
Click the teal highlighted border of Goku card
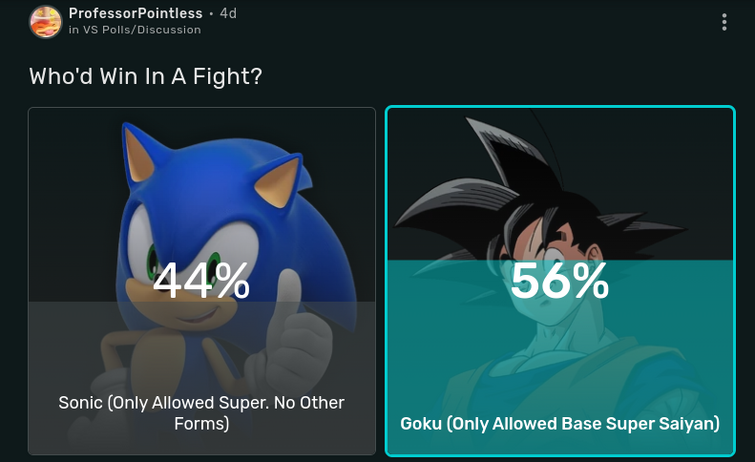point(560,107)
